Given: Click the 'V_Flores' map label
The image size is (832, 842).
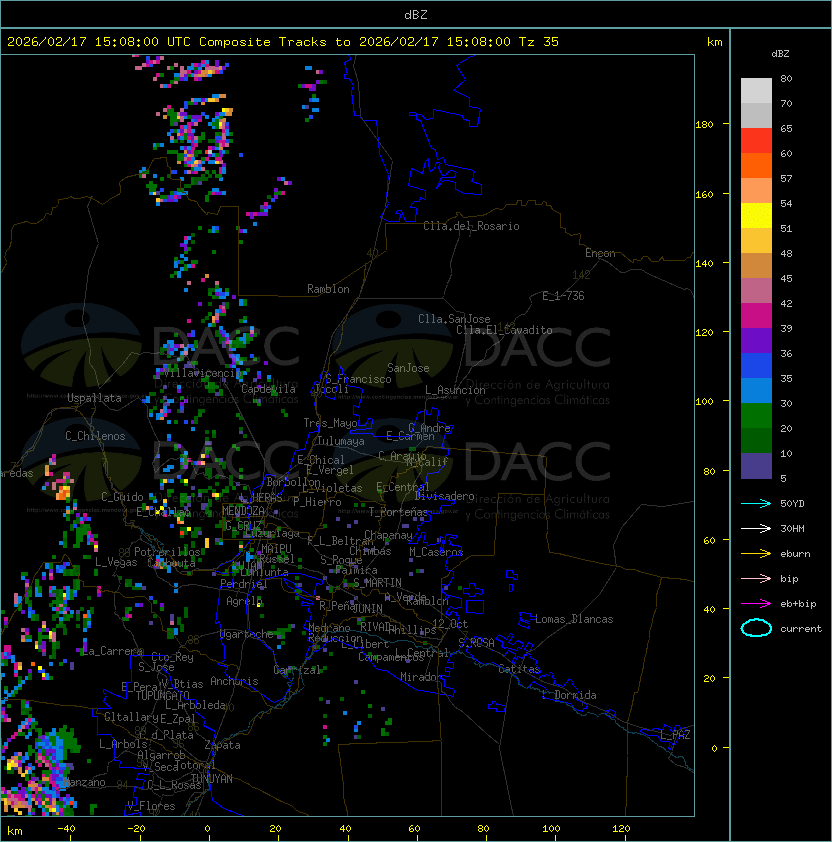Looking at the screenshot, I should pos(151,806).
